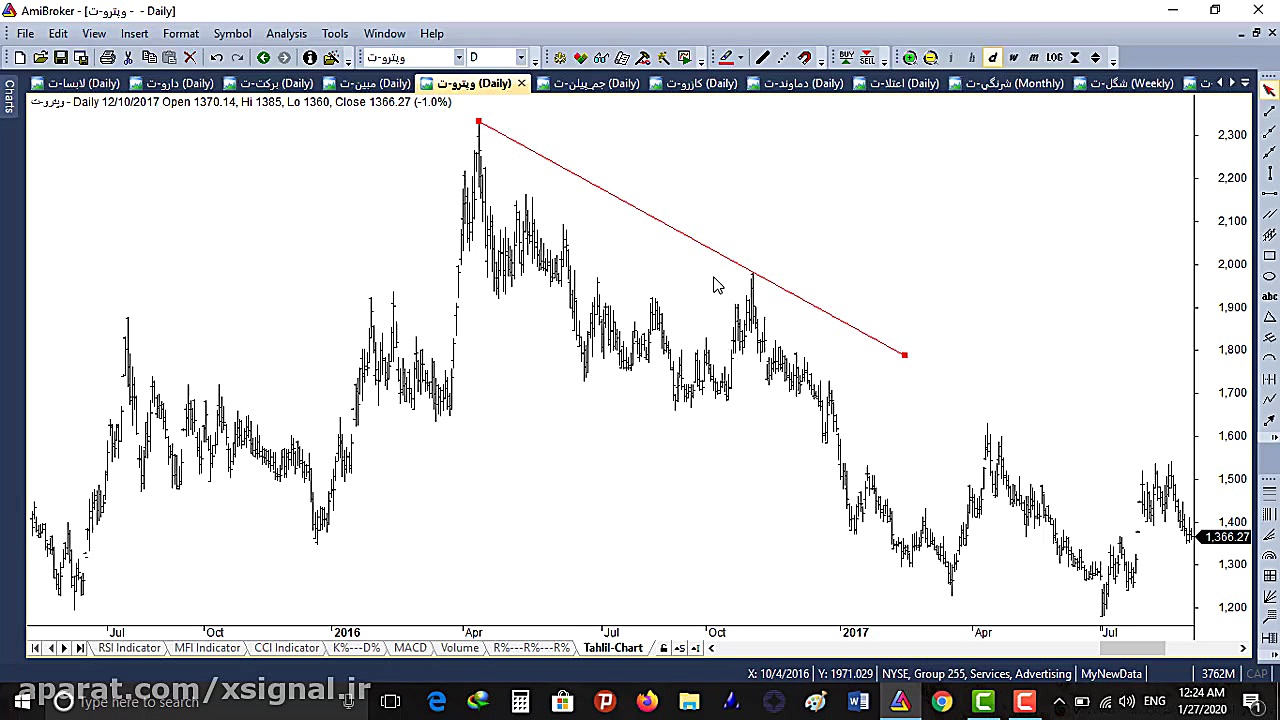1280x720 pixels.
Task: Close the active (Daily) chart tab
Action: click(x=521, y=83)
